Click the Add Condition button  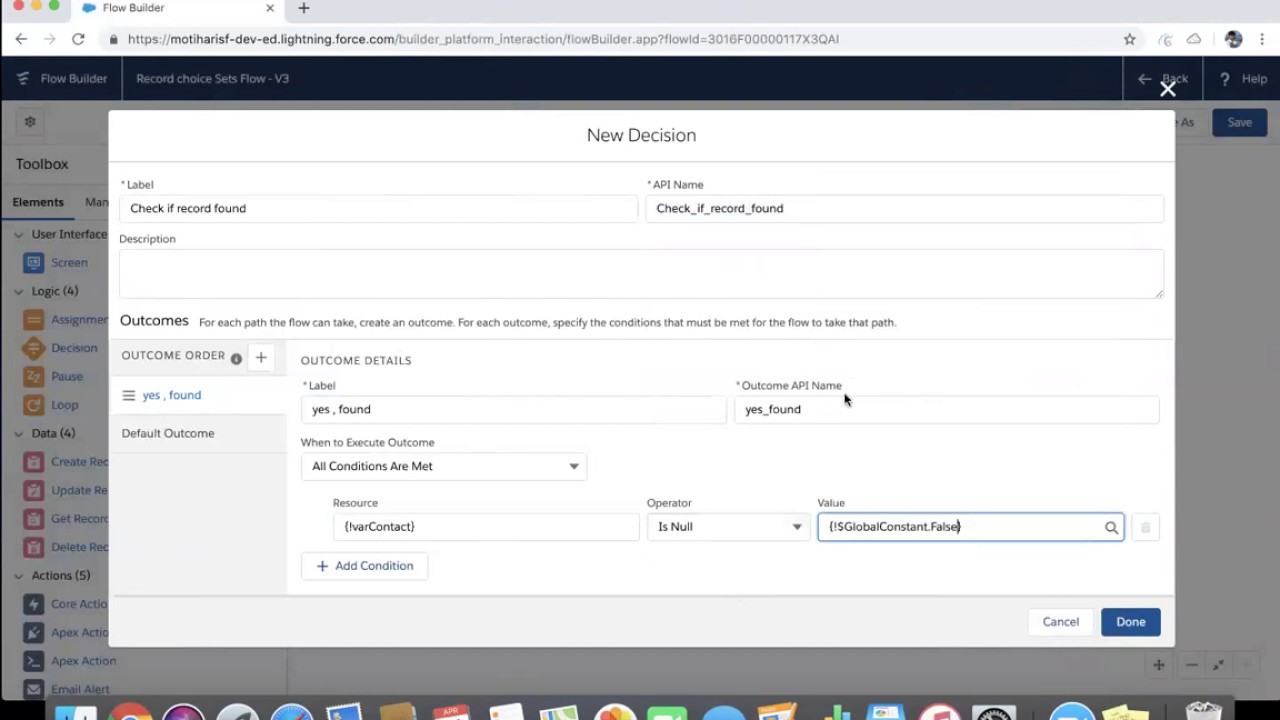(365, 566)
